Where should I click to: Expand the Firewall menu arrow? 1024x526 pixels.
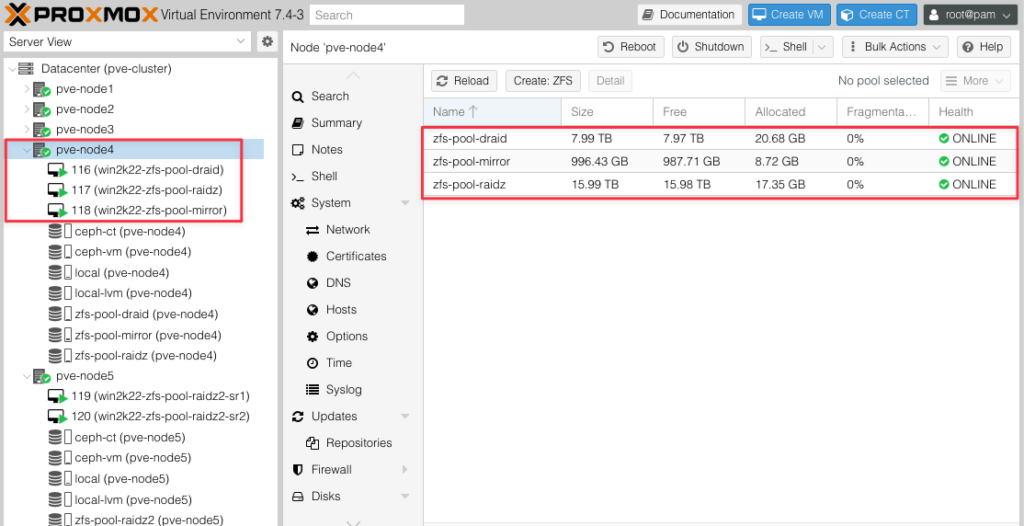[405, 470]
